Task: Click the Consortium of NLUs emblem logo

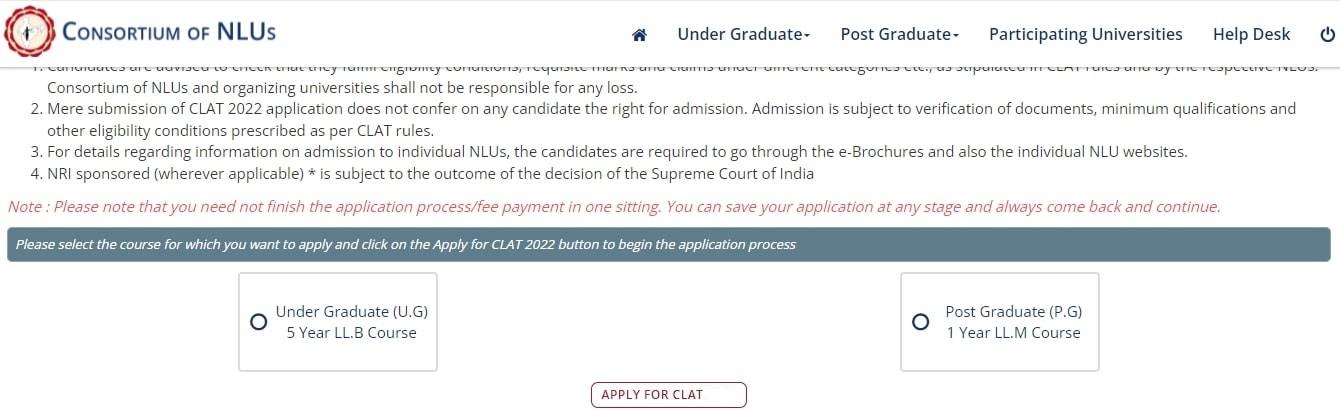Action: [28, 33]
